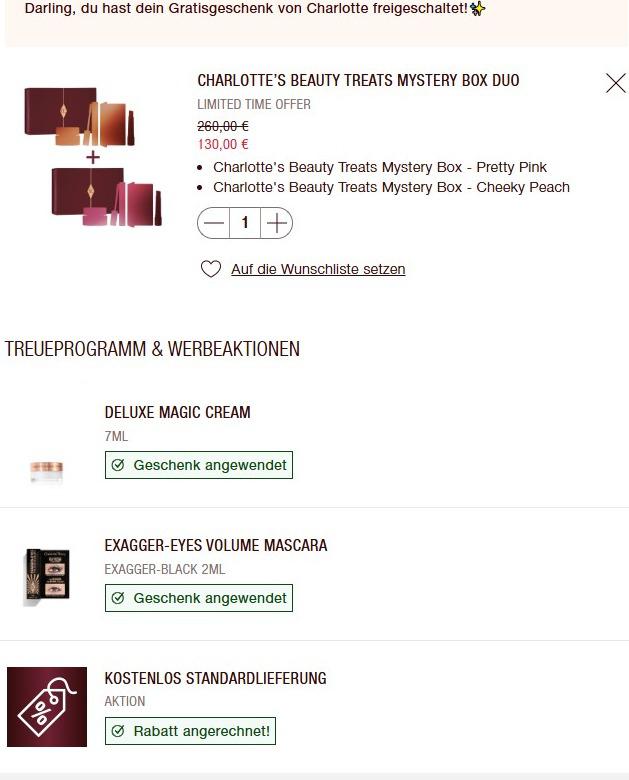Click Mascara 'Geschenk angewendet' badge
Image resolution: width=629 pixels, height=780 pixels.
click(x=199, y=598)
